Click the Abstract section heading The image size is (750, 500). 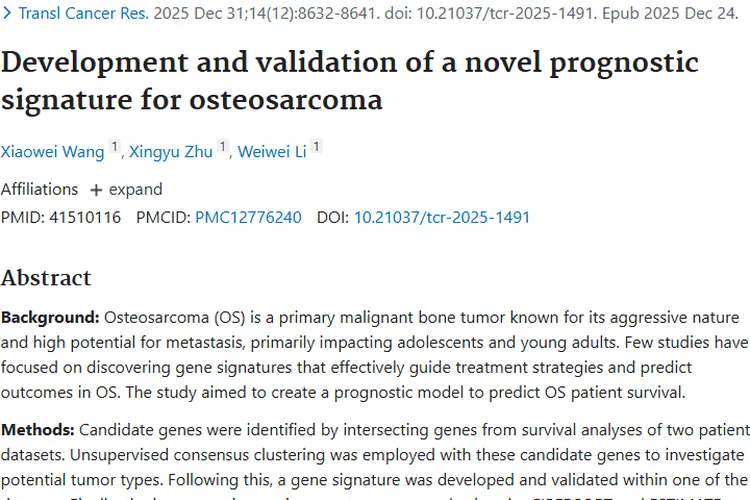(46, 278)
